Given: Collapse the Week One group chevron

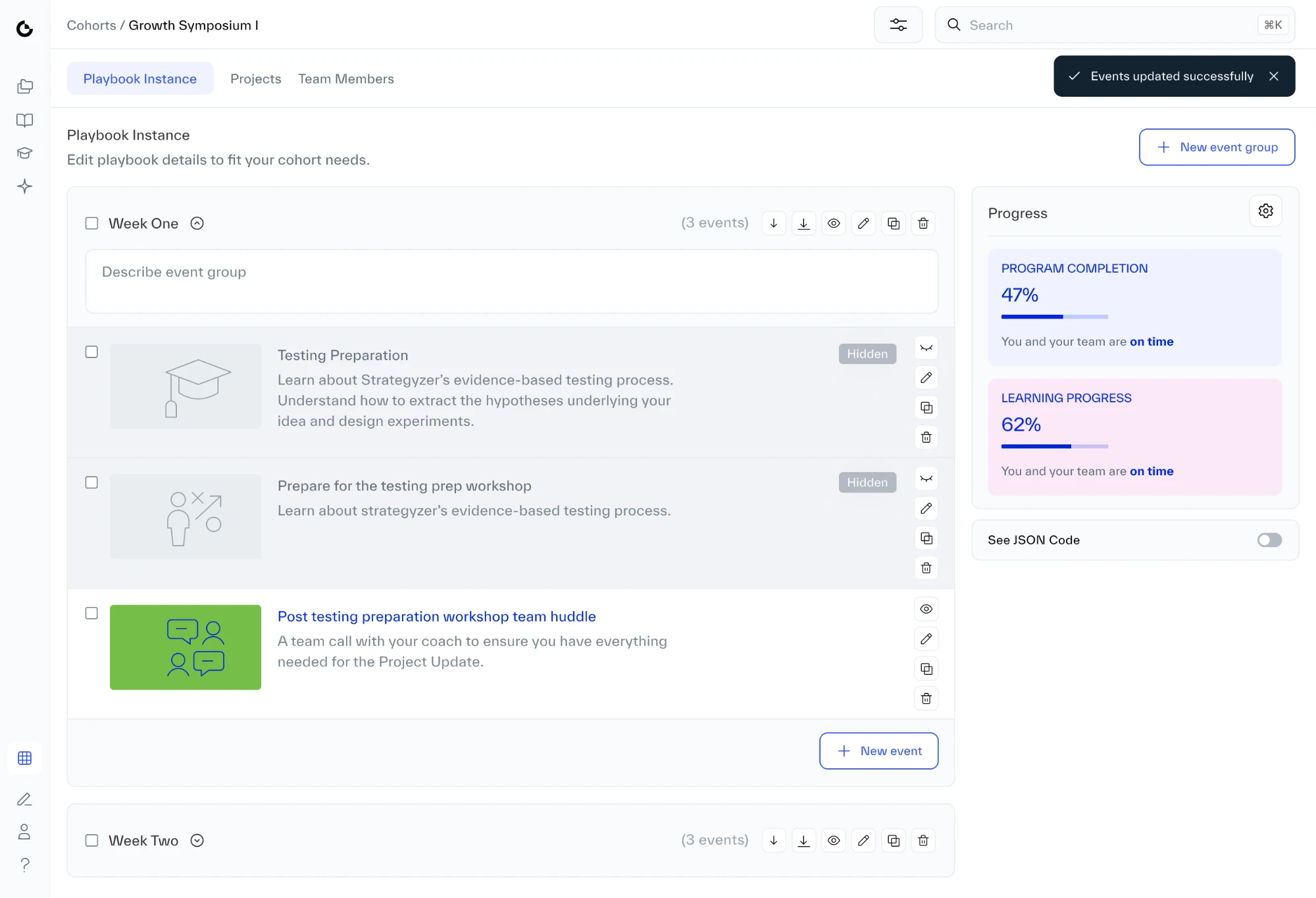Looking at the screenshot, I should [x=197, y=223].
